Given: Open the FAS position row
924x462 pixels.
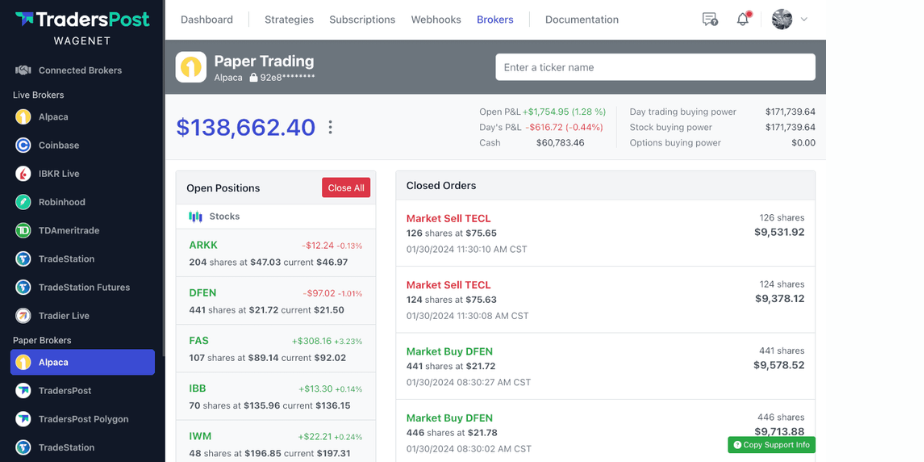Looking at the screenshot, I should (276, 349).
